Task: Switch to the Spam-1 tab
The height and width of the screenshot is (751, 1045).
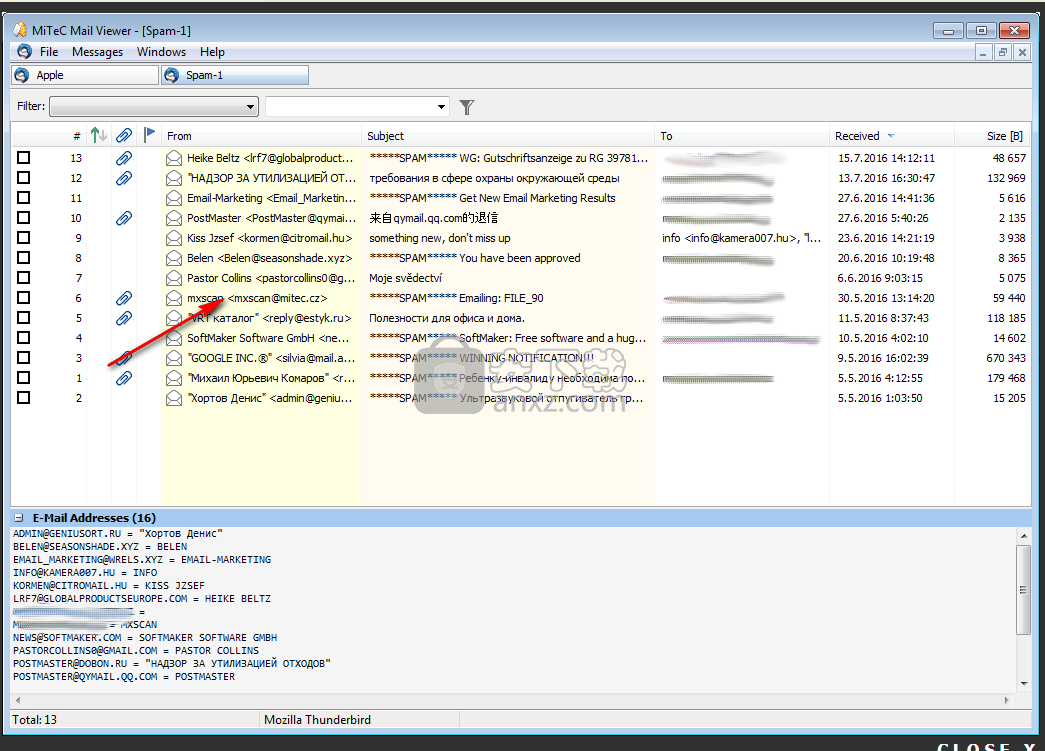Action: click(x=235, y=75)
